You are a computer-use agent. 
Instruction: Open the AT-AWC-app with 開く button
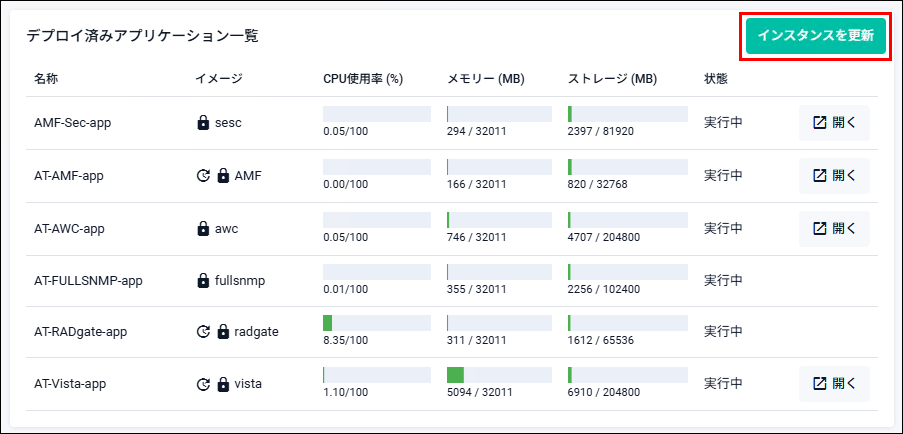(834, 229)
